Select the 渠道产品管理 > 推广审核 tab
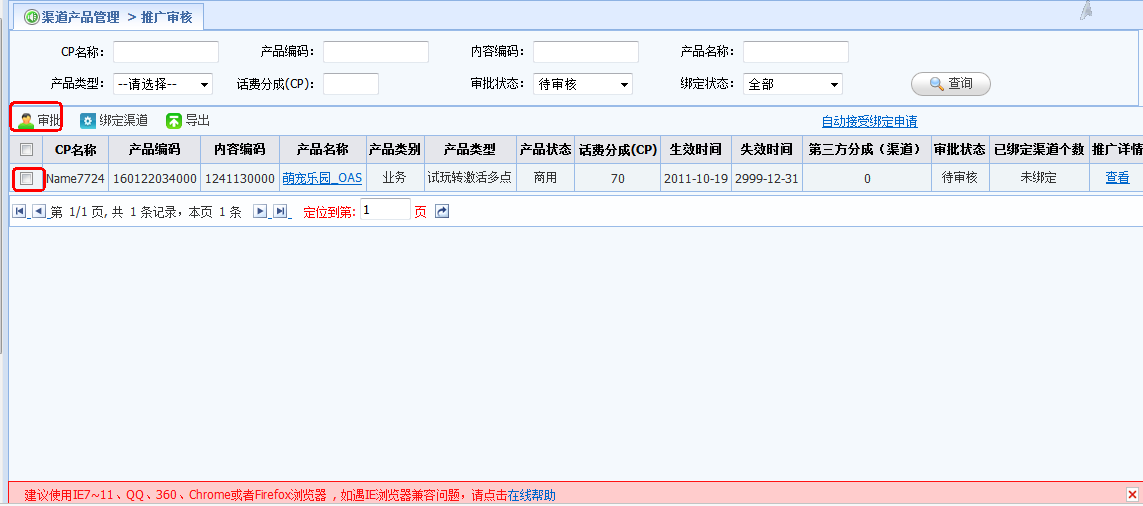 108,17
